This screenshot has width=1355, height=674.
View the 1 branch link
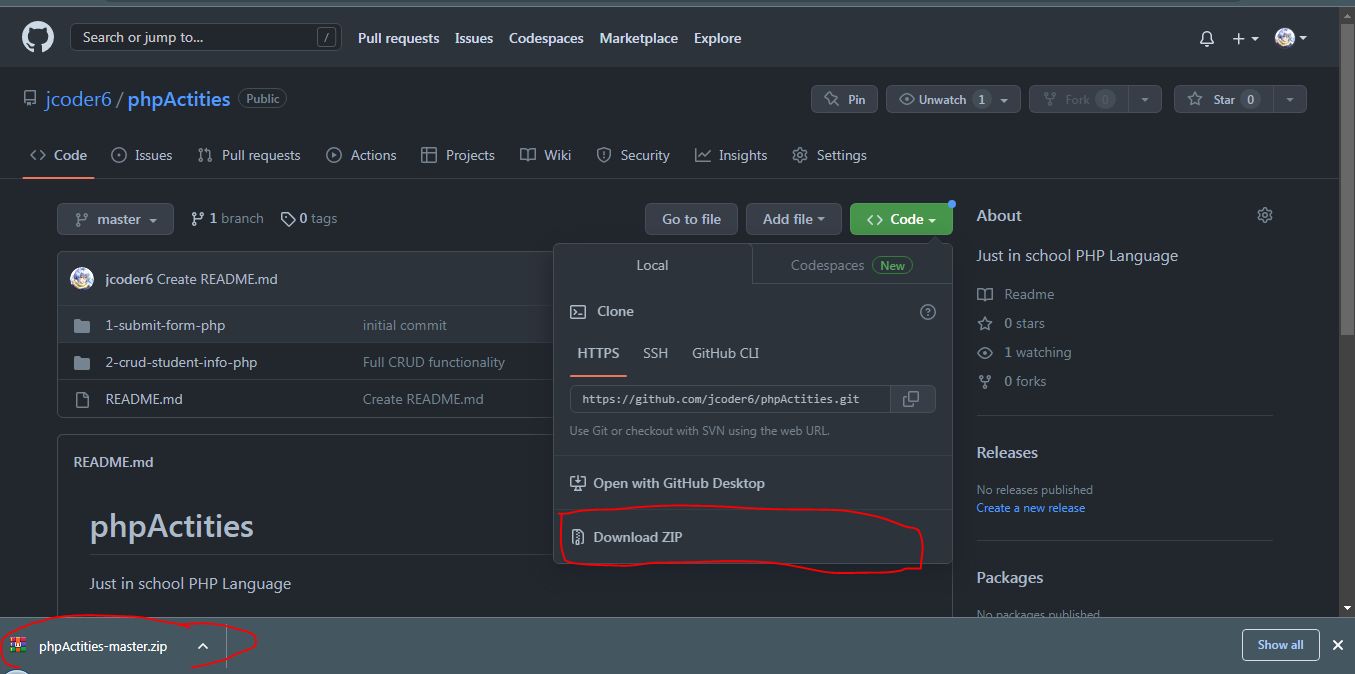pyautogui.click(x=227, y=219)
